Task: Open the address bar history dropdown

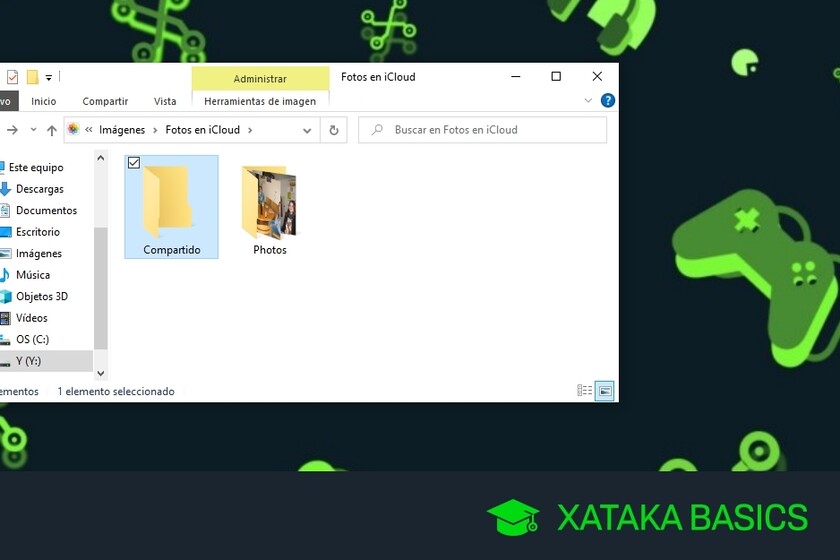Action: [x=307, y=130]
